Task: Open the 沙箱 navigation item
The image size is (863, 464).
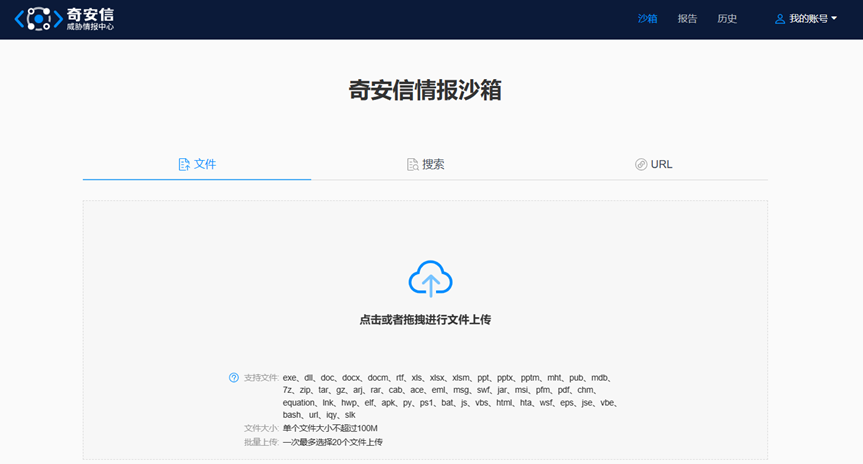Action: (x=647, y=19)
